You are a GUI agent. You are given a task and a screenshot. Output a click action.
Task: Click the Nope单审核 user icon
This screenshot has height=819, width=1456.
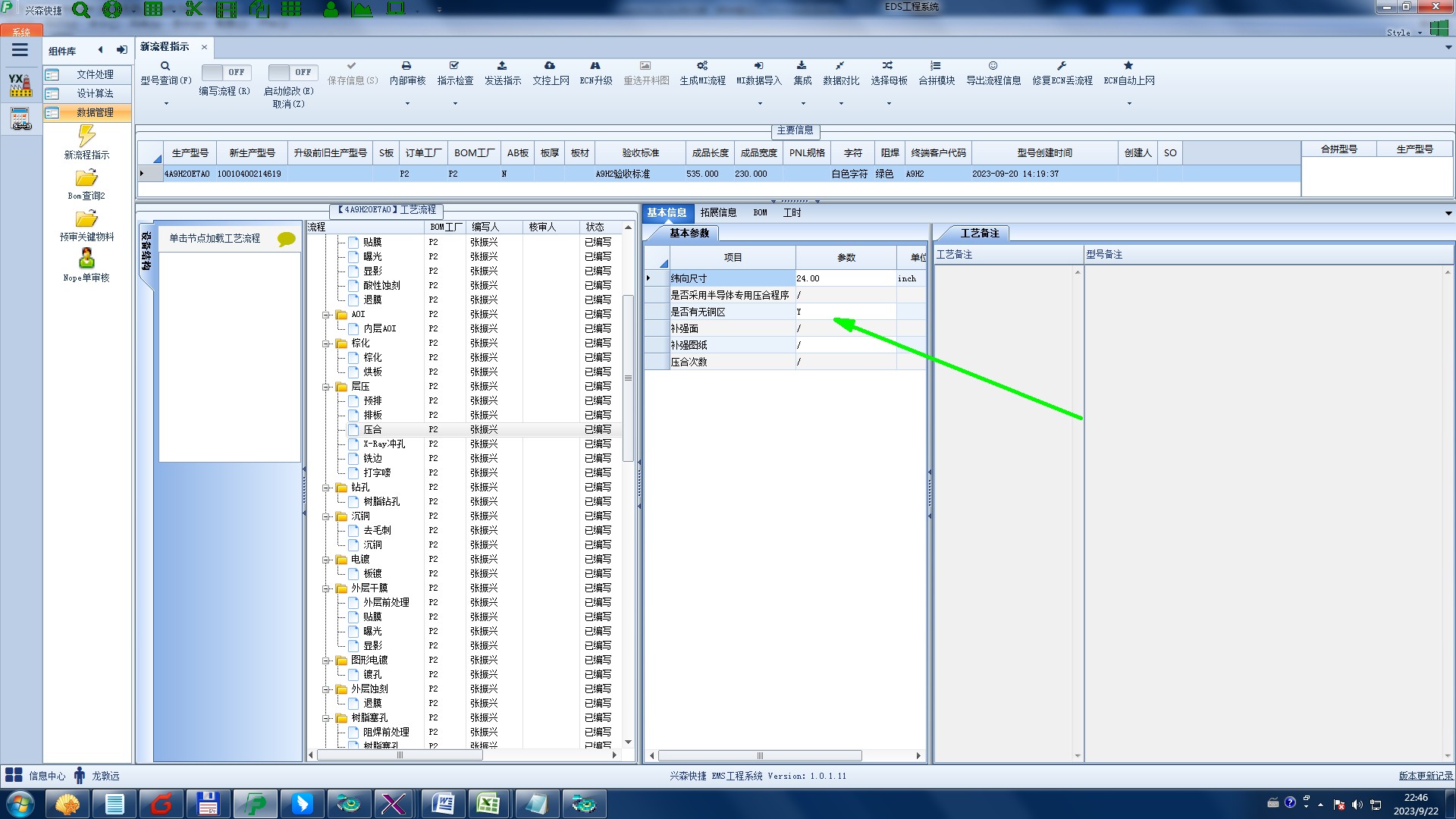(86, 259)
